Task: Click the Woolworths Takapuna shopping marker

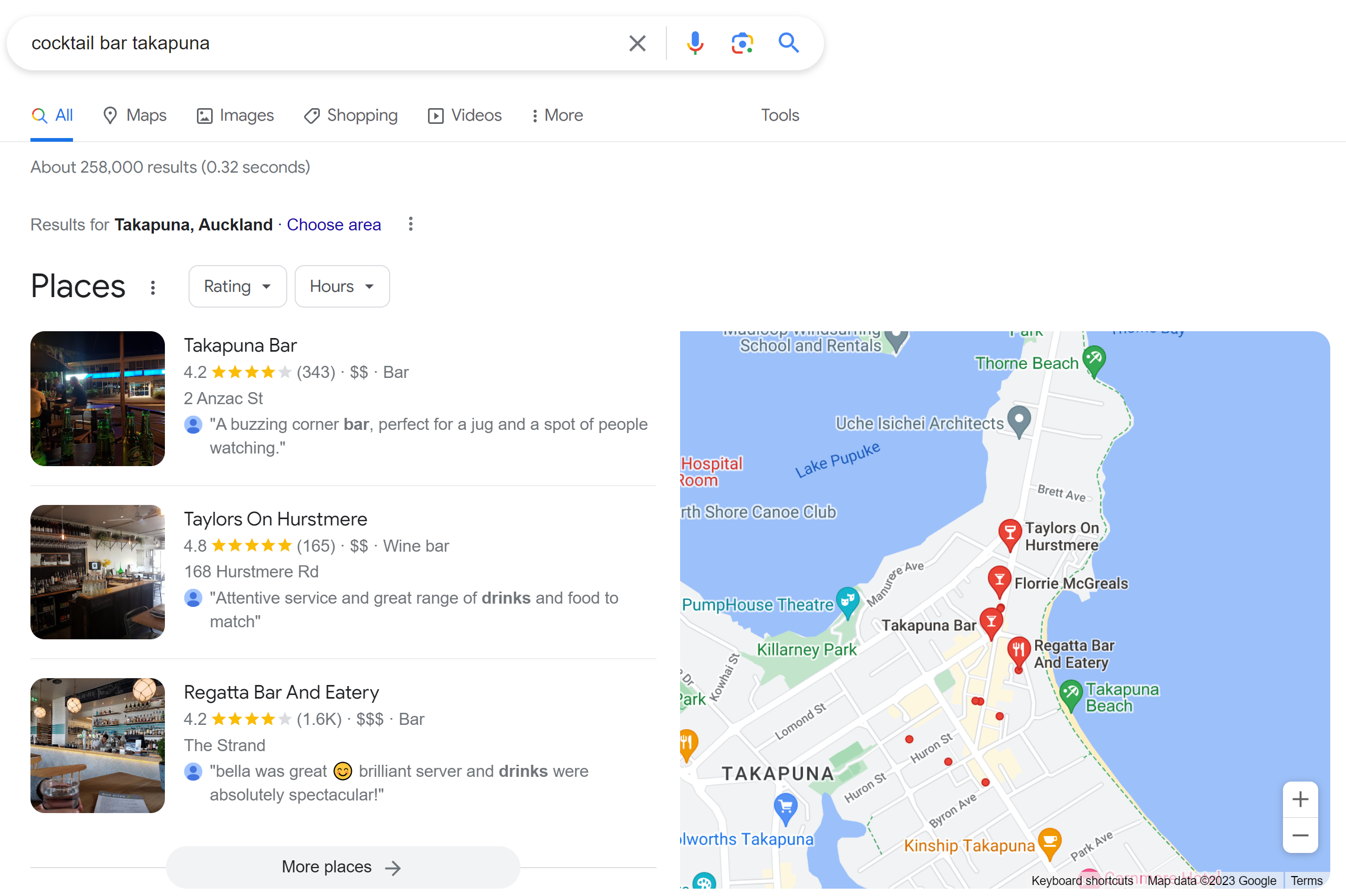Action: 785,808
